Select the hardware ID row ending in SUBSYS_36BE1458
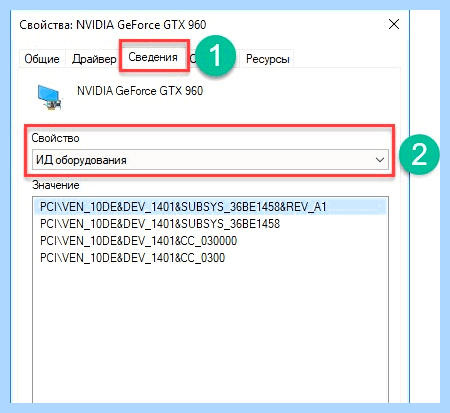 [x=210, y=224]
